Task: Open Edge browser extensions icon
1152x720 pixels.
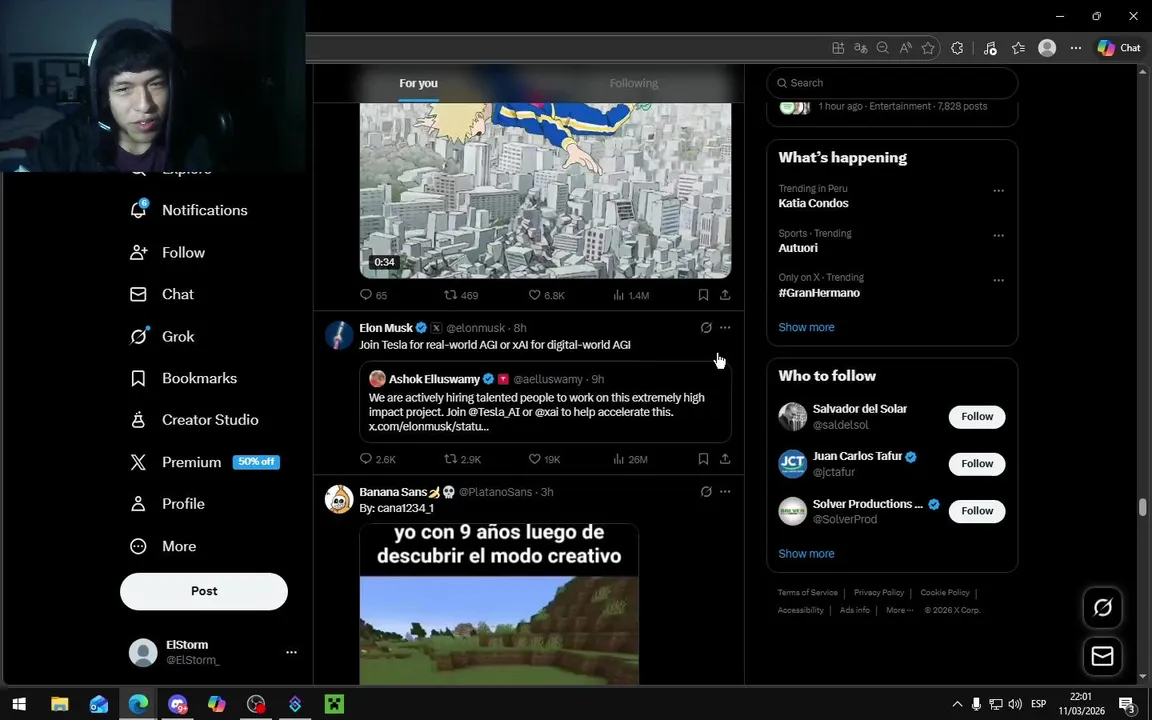Action: click(x=957, y=48)
